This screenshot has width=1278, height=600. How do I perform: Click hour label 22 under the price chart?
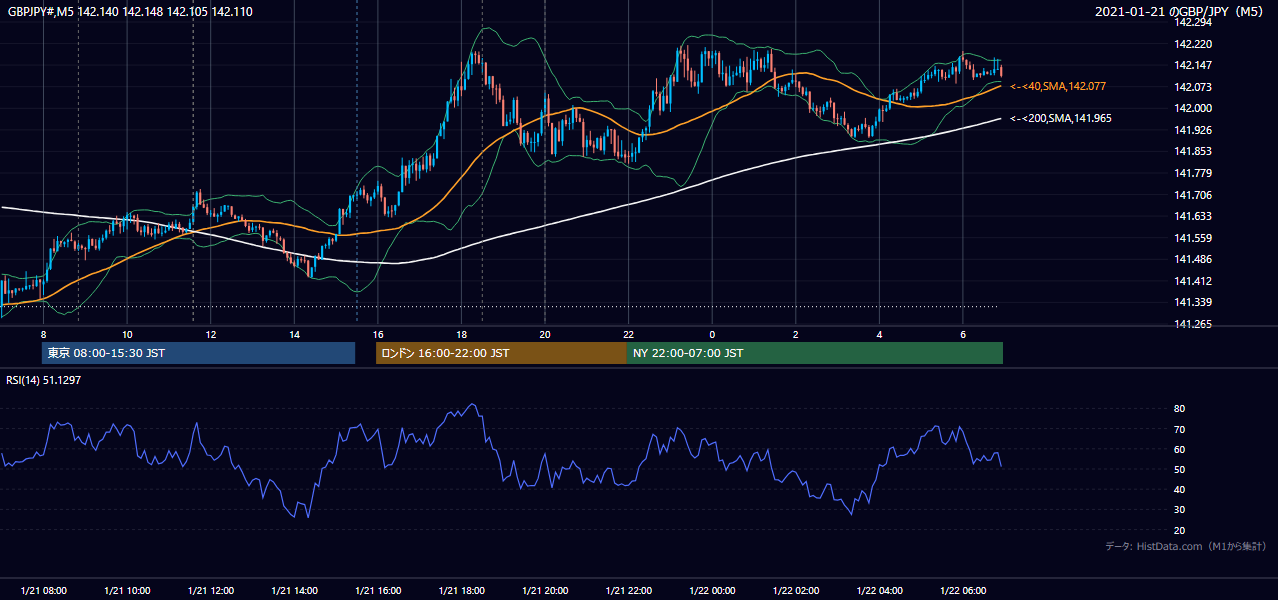click(x=628, y=335)
